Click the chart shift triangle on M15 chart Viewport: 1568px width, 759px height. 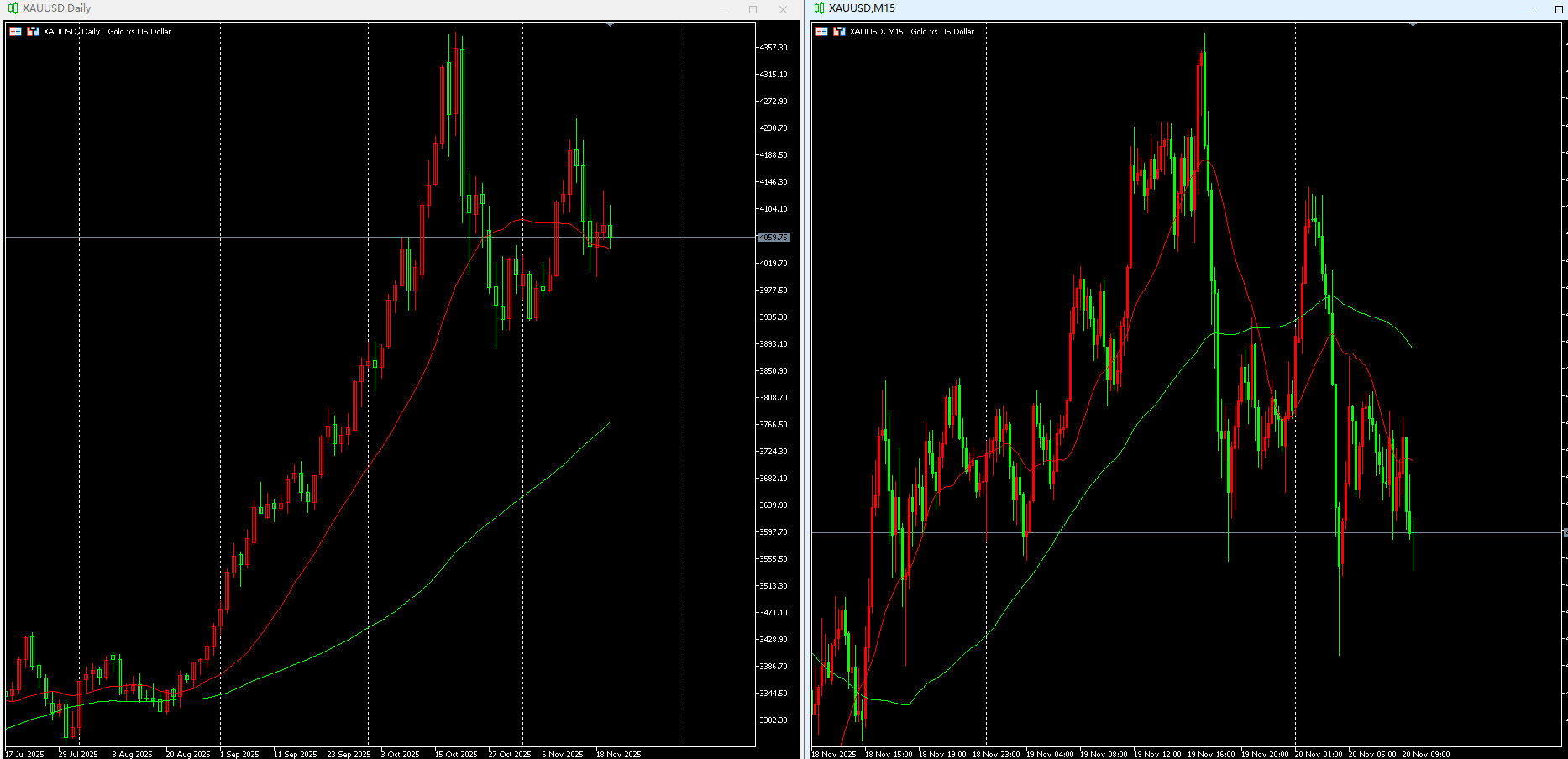coord(1413,25)
